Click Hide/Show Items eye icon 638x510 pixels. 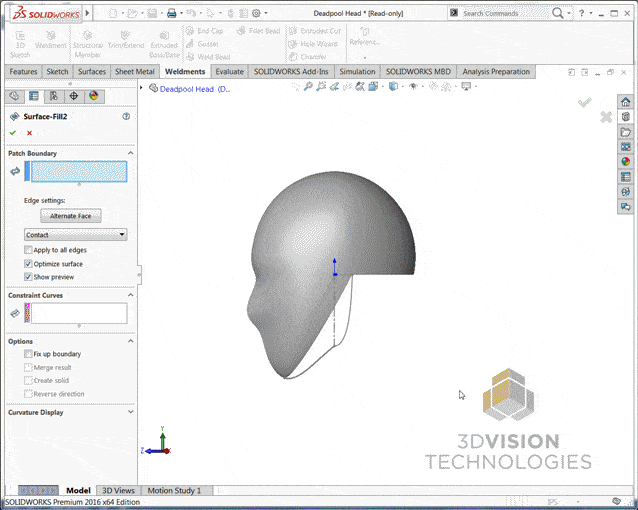(x=413, y=86)
